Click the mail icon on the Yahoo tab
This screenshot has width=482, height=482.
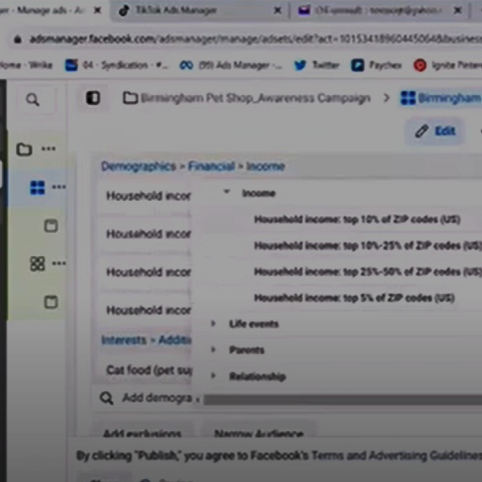304,10
